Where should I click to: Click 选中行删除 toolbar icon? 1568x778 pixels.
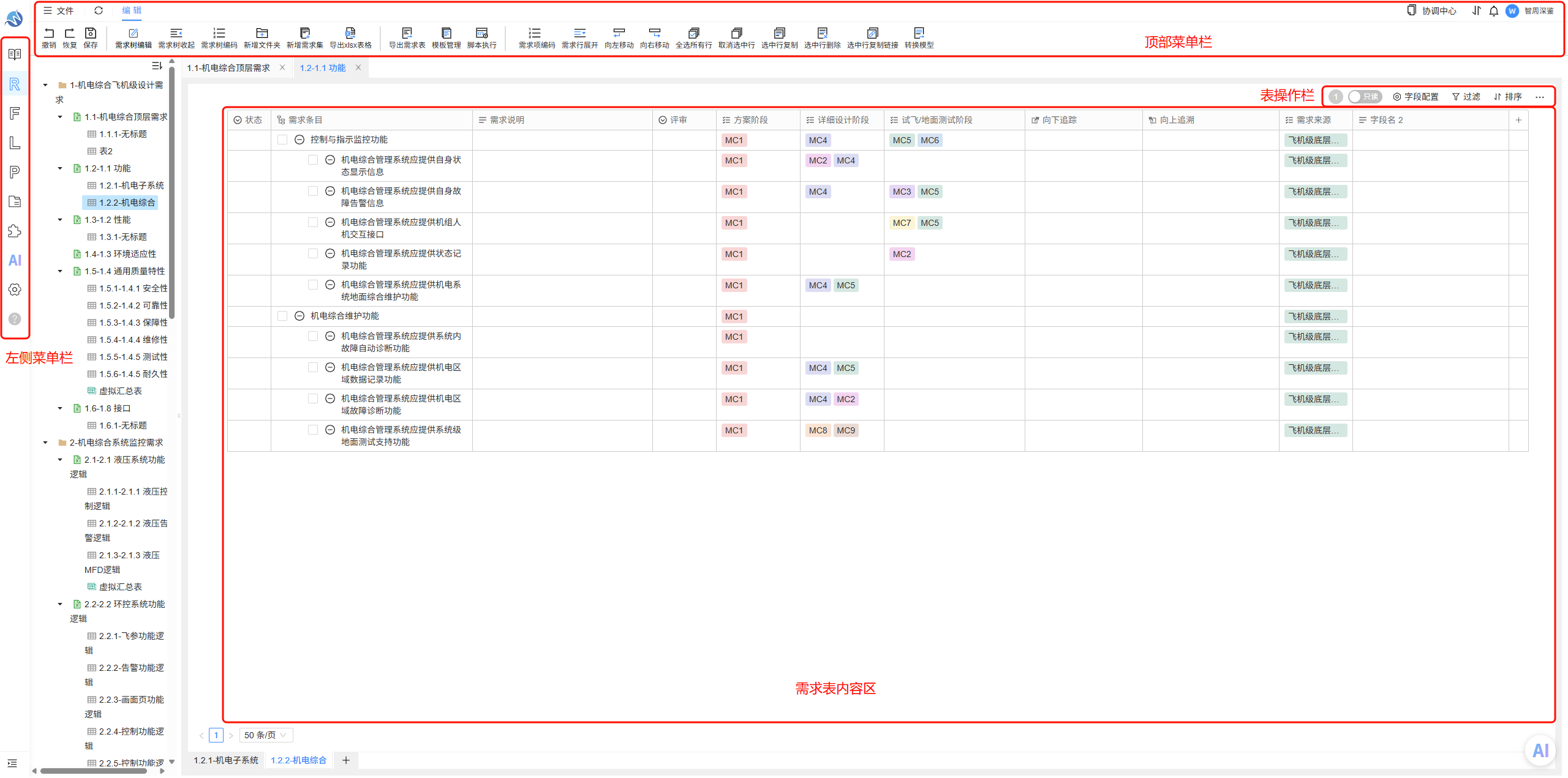tap(822, 37)
